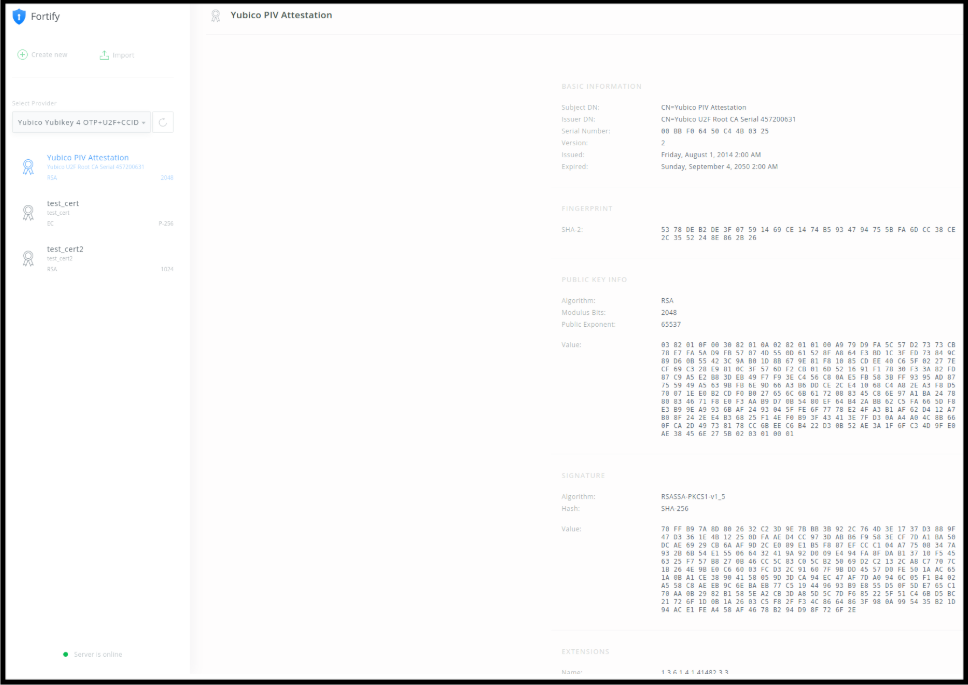Click the "Hash:" label

coord(570,509)
